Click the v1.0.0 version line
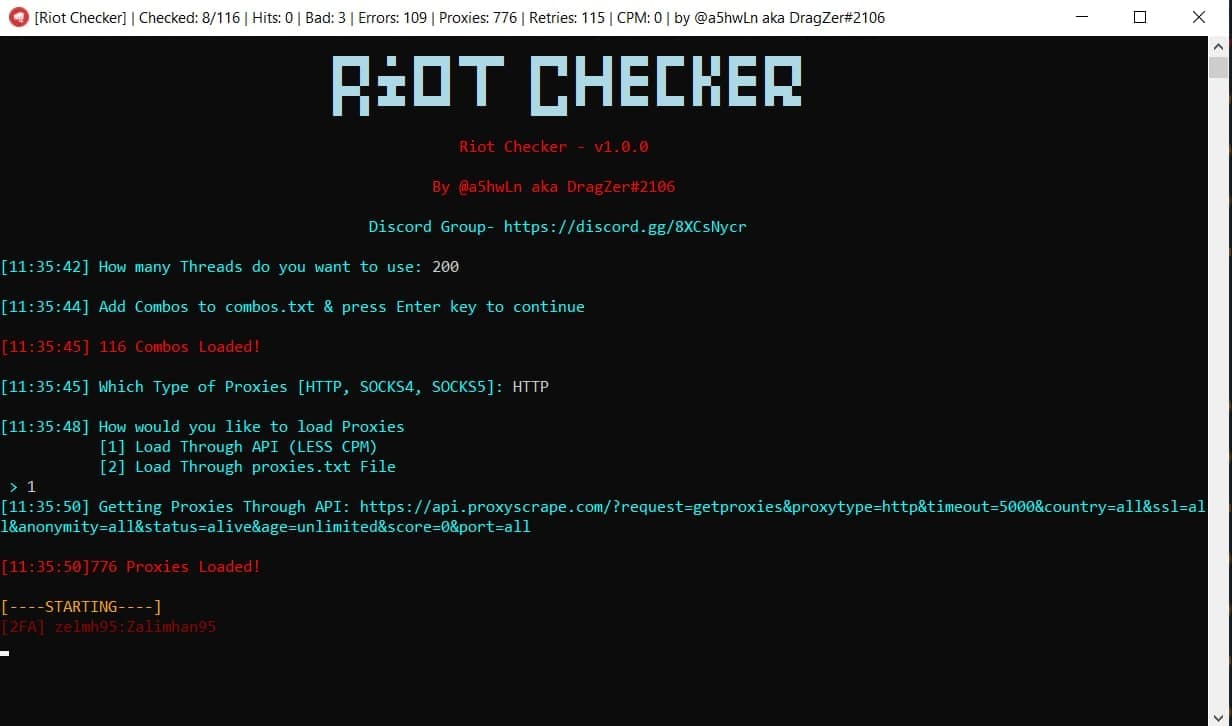1232x726 pixels. 554,146
